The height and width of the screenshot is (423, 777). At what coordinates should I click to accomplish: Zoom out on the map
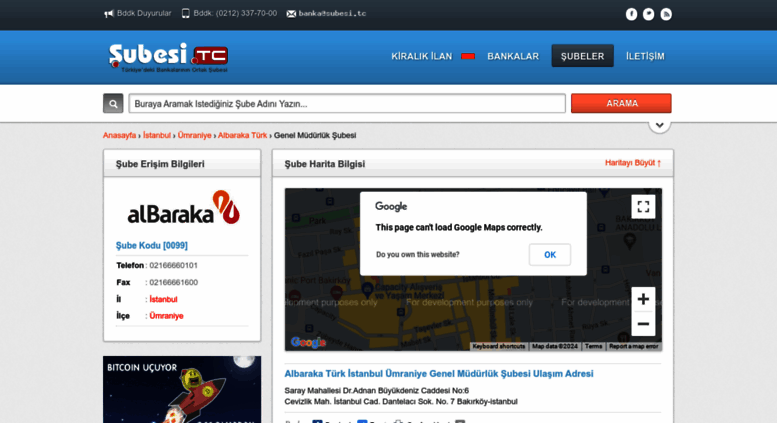(643, 324)
